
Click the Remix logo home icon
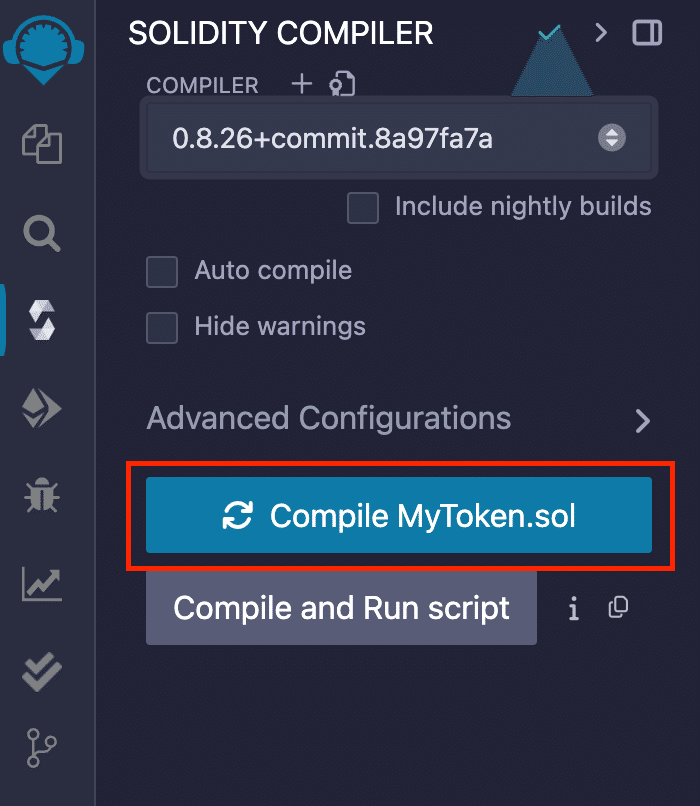click(43, 50)
